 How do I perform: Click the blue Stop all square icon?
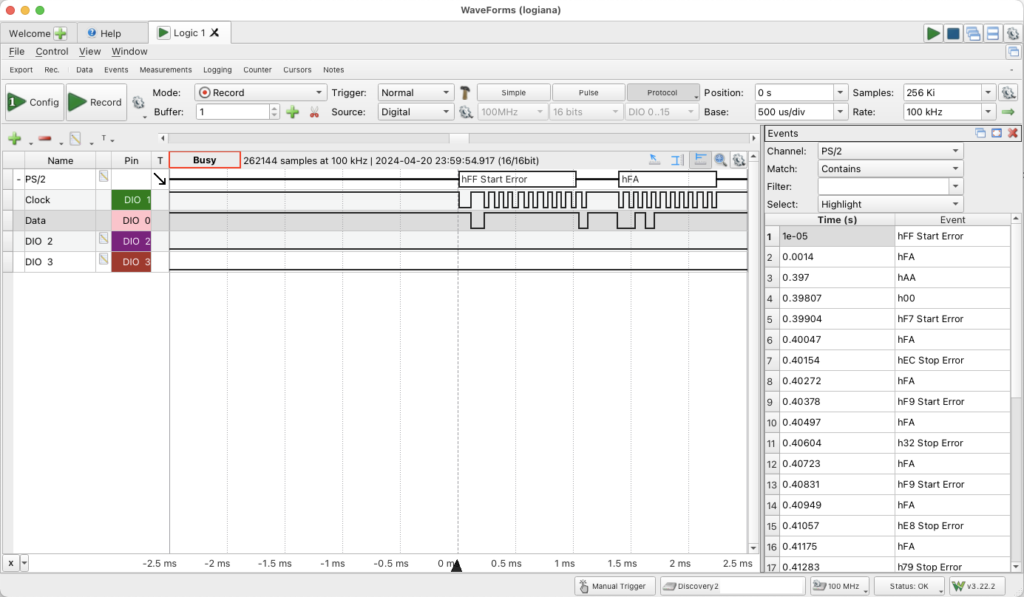tap(953, 33)
